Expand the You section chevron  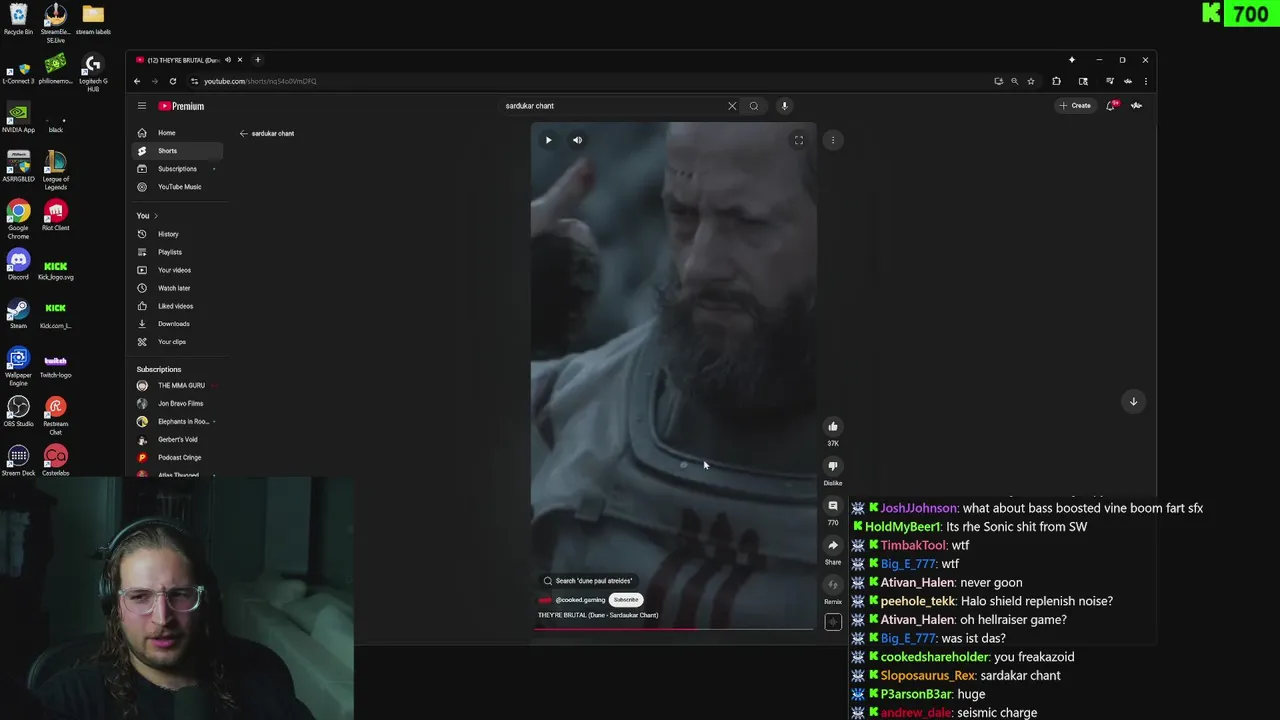(x=155, y=216)
